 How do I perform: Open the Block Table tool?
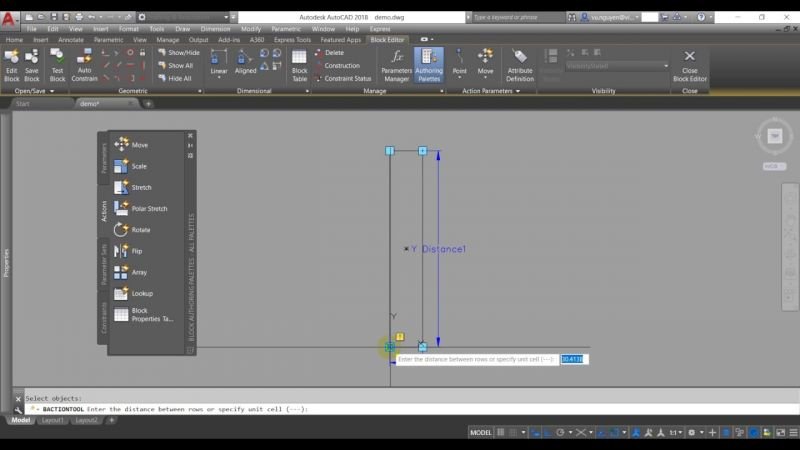click(x=299, y=66)
